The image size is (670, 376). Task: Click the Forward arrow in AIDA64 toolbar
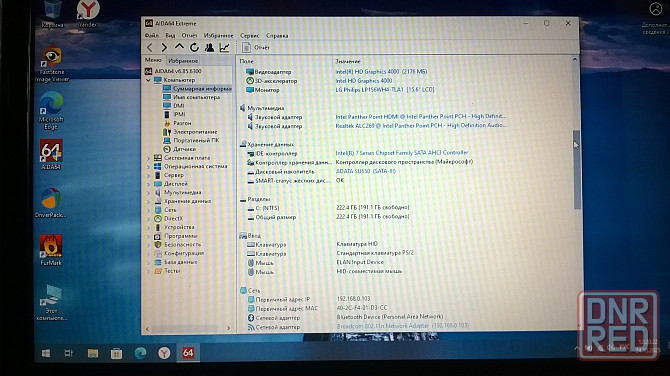pyautogui.click(x=164, y=47)
